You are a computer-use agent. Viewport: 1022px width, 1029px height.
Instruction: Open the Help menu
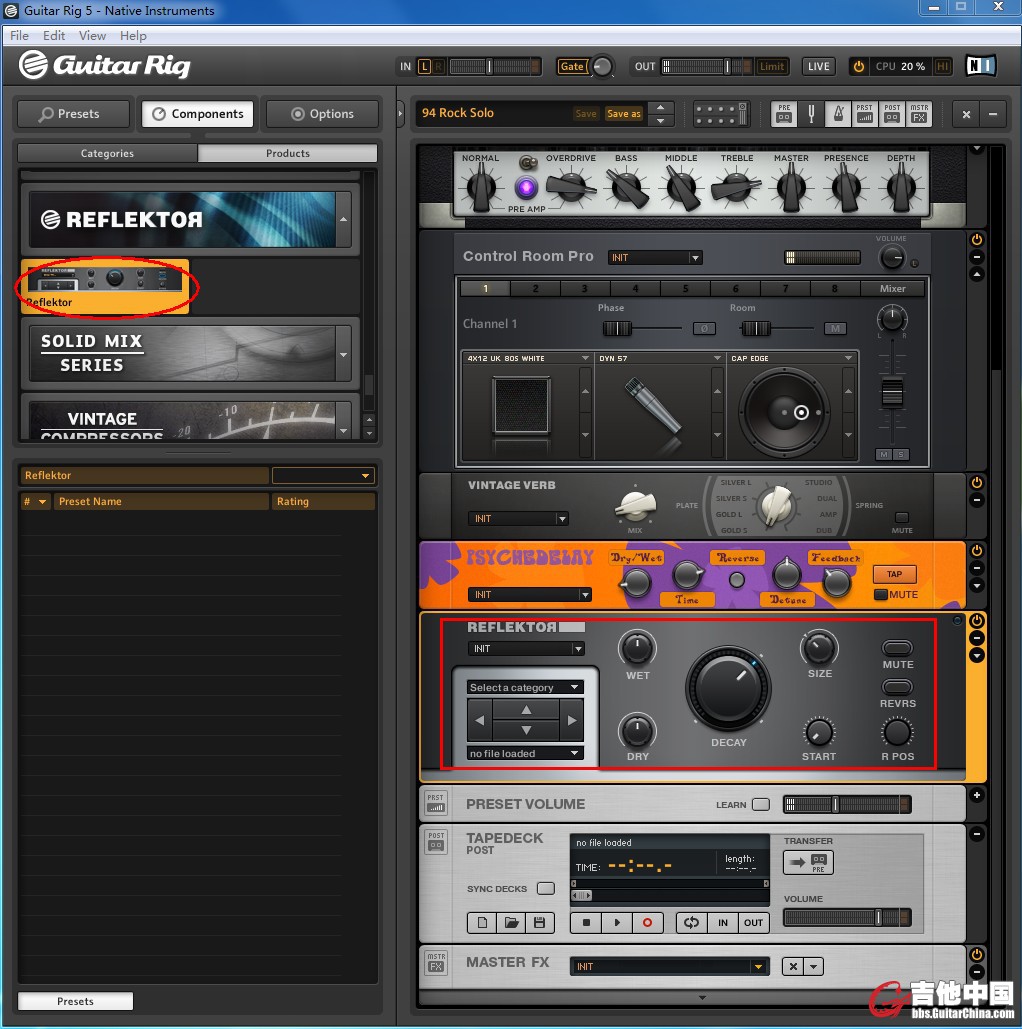pyautogui.click(x=133, y=35)
